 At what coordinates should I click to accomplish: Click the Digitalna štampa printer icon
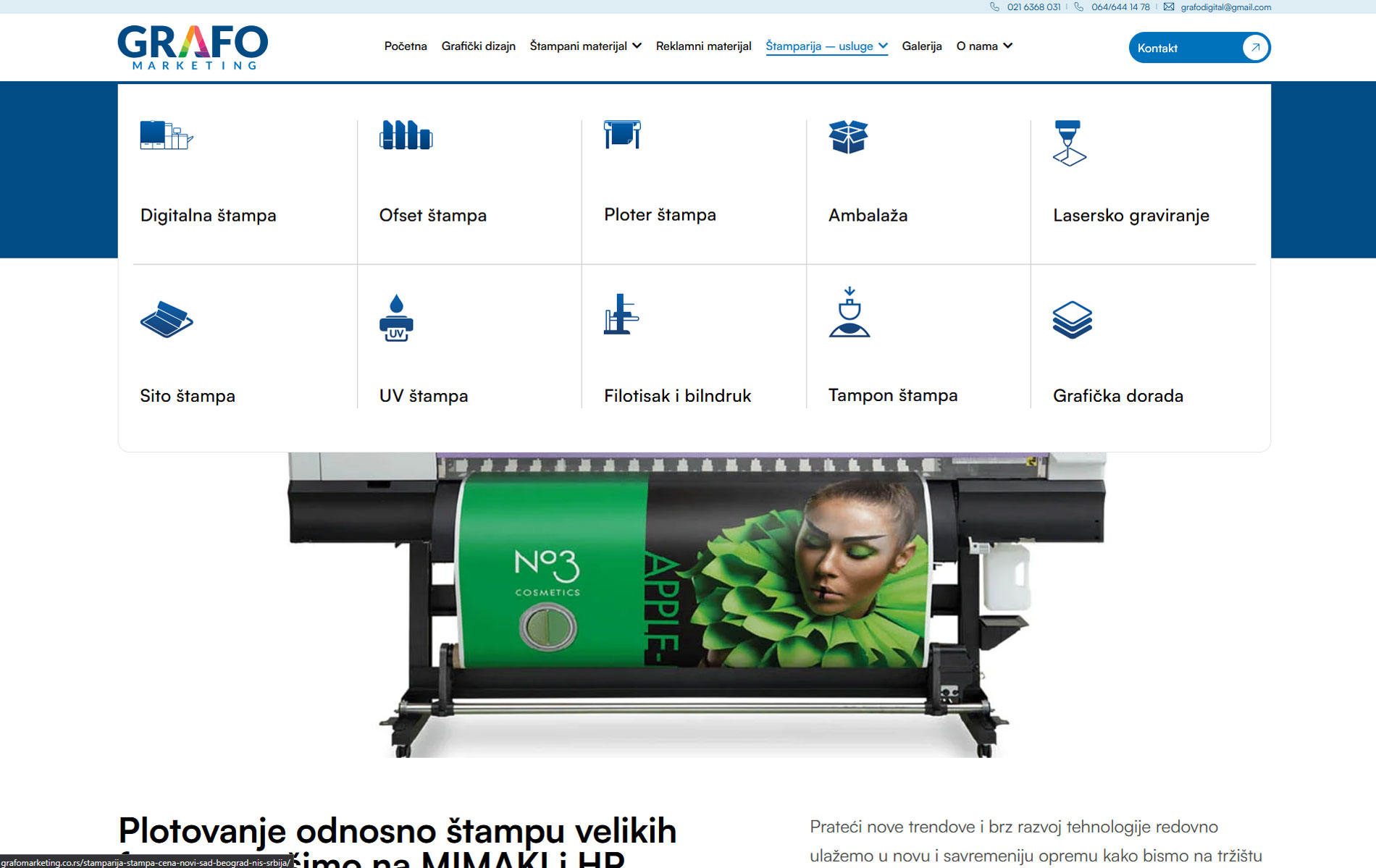167,135
